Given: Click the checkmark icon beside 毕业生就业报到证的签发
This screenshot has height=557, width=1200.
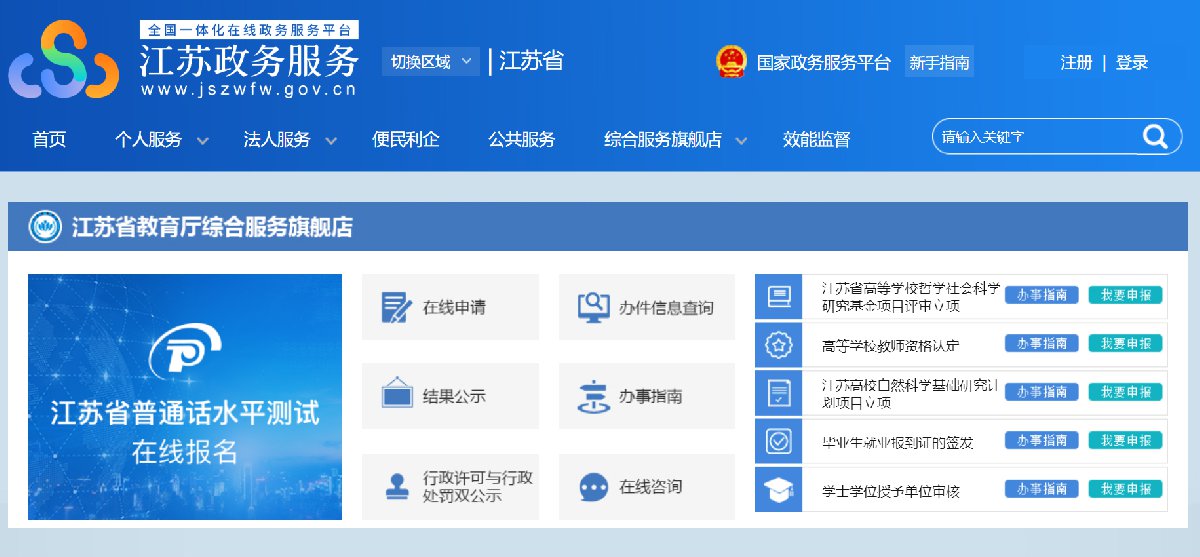Looking at the screenshot, I should (778, 441).
